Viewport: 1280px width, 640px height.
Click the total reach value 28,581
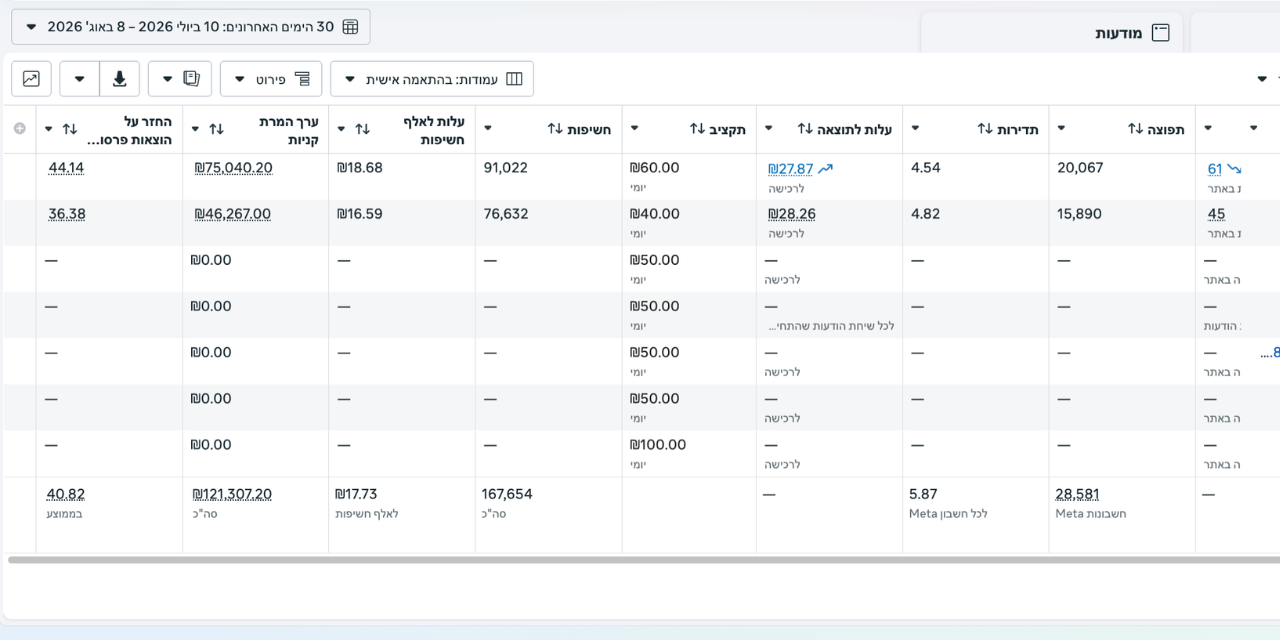pos(1077,494)
